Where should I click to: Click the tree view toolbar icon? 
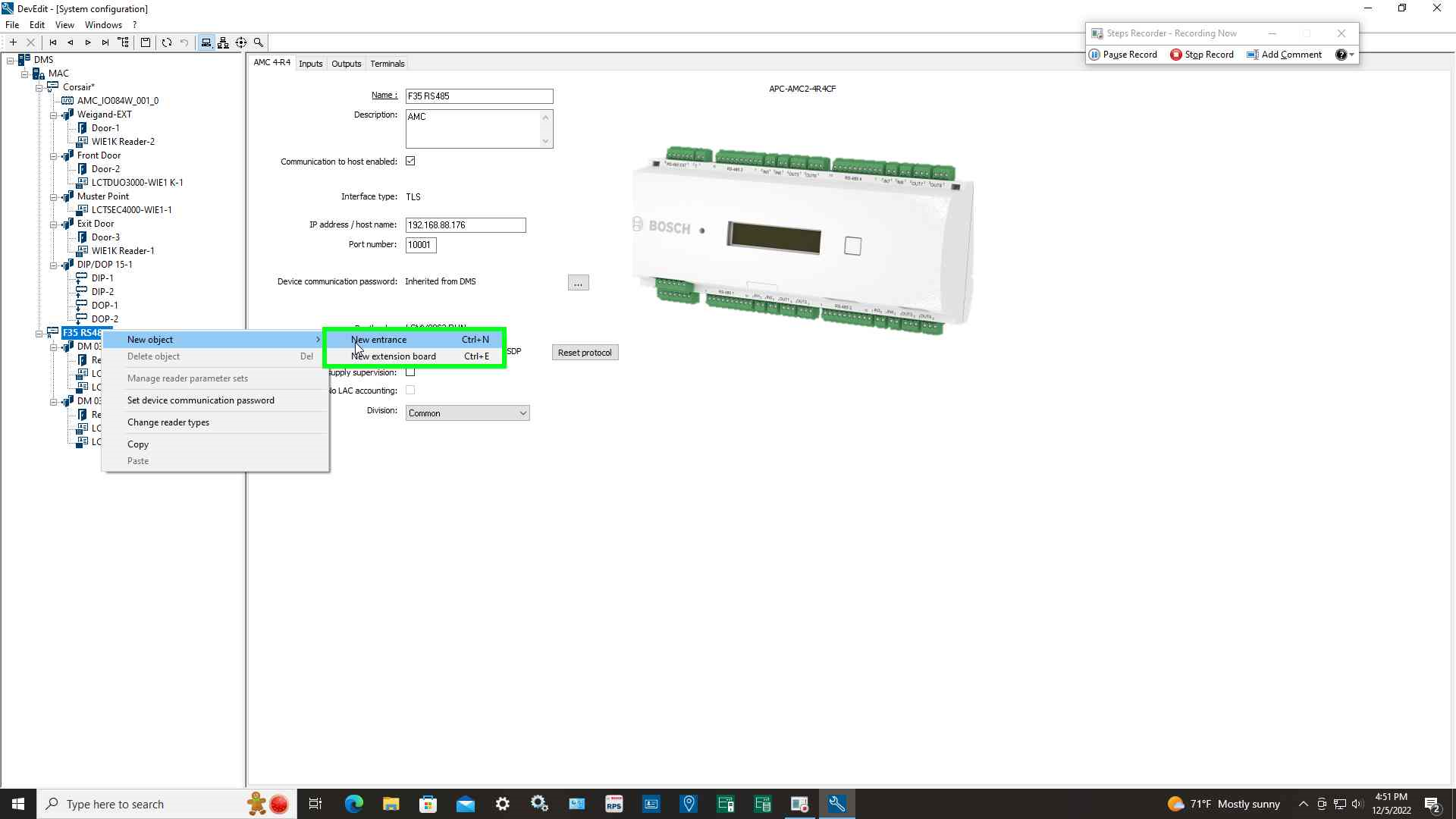[x=124, y=42]
